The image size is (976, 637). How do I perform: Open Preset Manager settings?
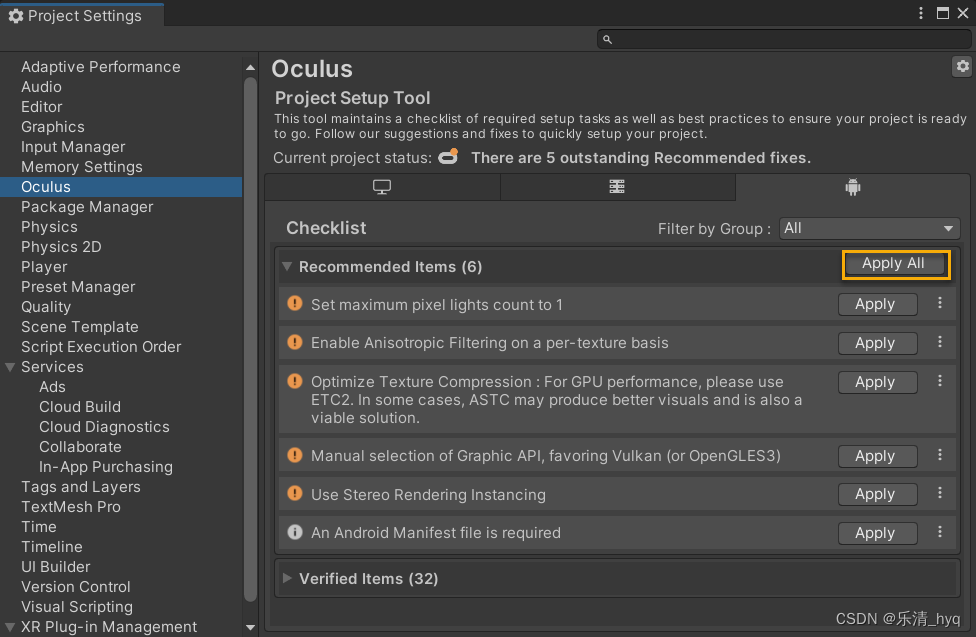[78, 286]
